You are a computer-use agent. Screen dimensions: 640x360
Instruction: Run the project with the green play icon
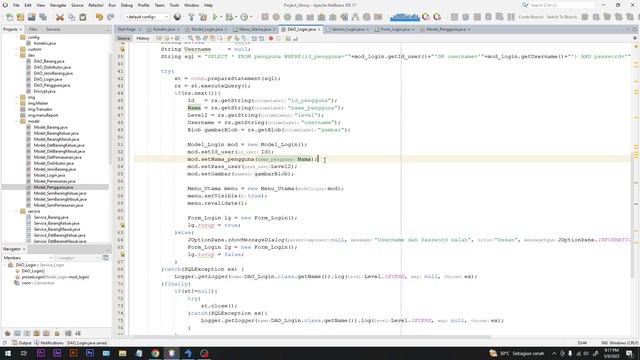[215, 17]
